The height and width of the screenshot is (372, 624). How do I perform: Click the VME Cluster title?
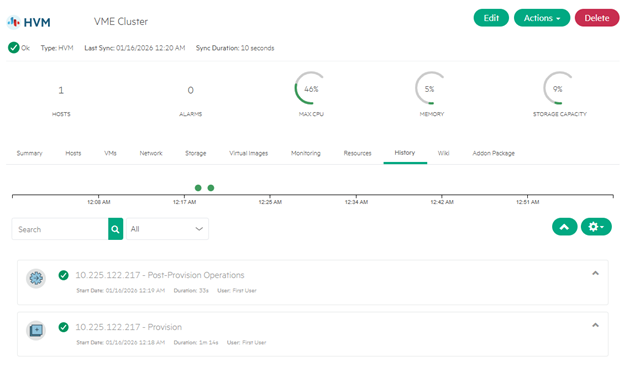pyautogui.click(x=121, y=21)
